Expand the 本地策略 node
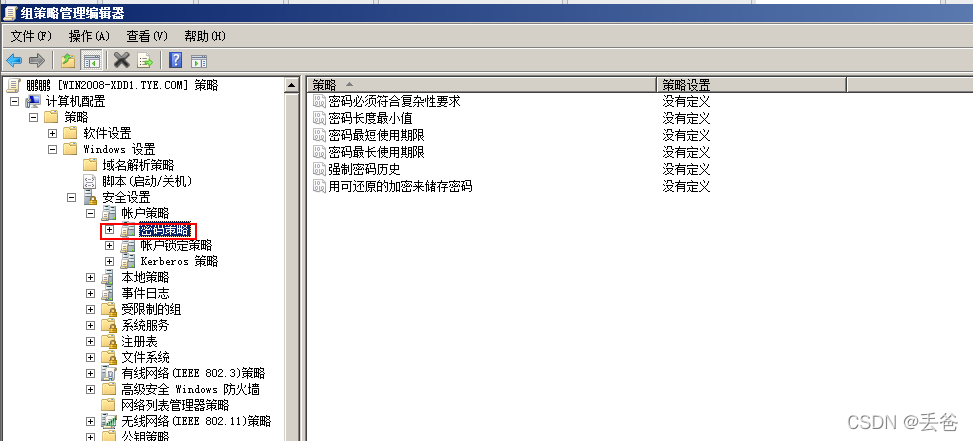 coord(91,277)
